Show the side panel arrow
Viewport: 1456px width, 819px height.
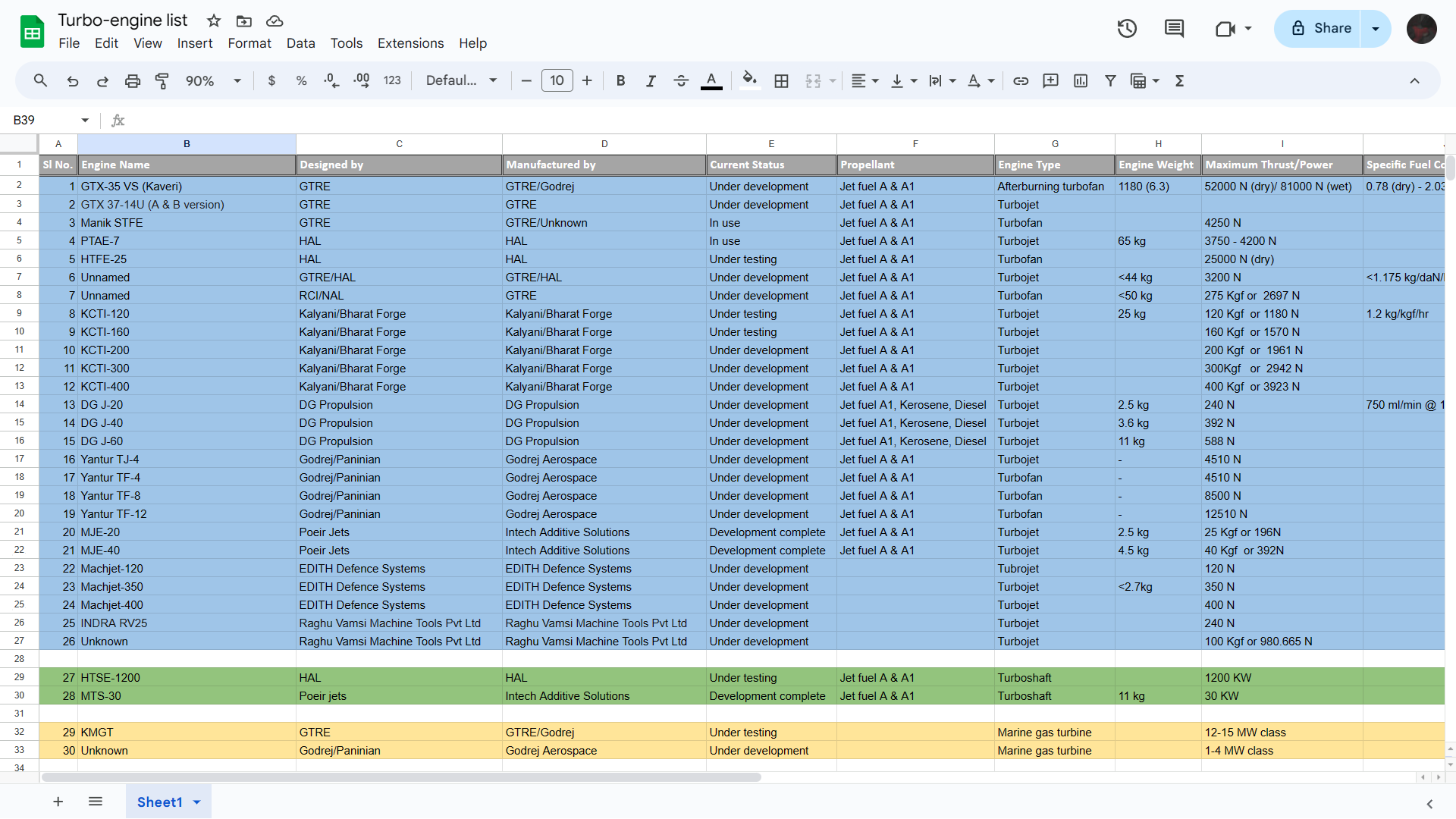point(1429,804)
